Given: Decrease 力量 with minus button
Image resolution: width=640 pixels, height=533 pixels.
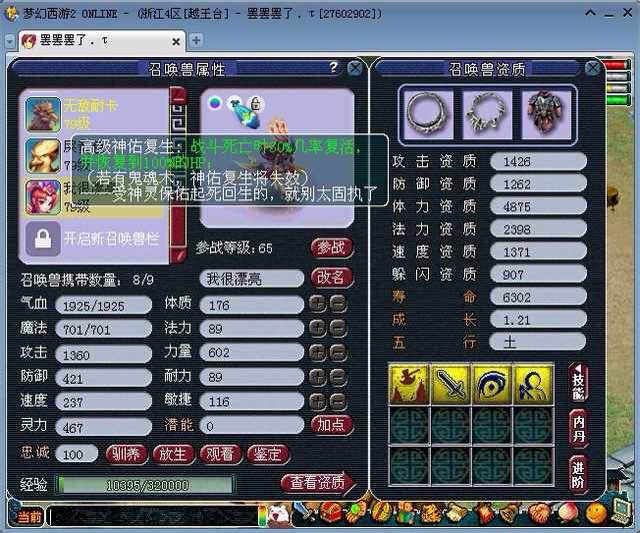Looking at the screenshot, I should tap(338, 353).
